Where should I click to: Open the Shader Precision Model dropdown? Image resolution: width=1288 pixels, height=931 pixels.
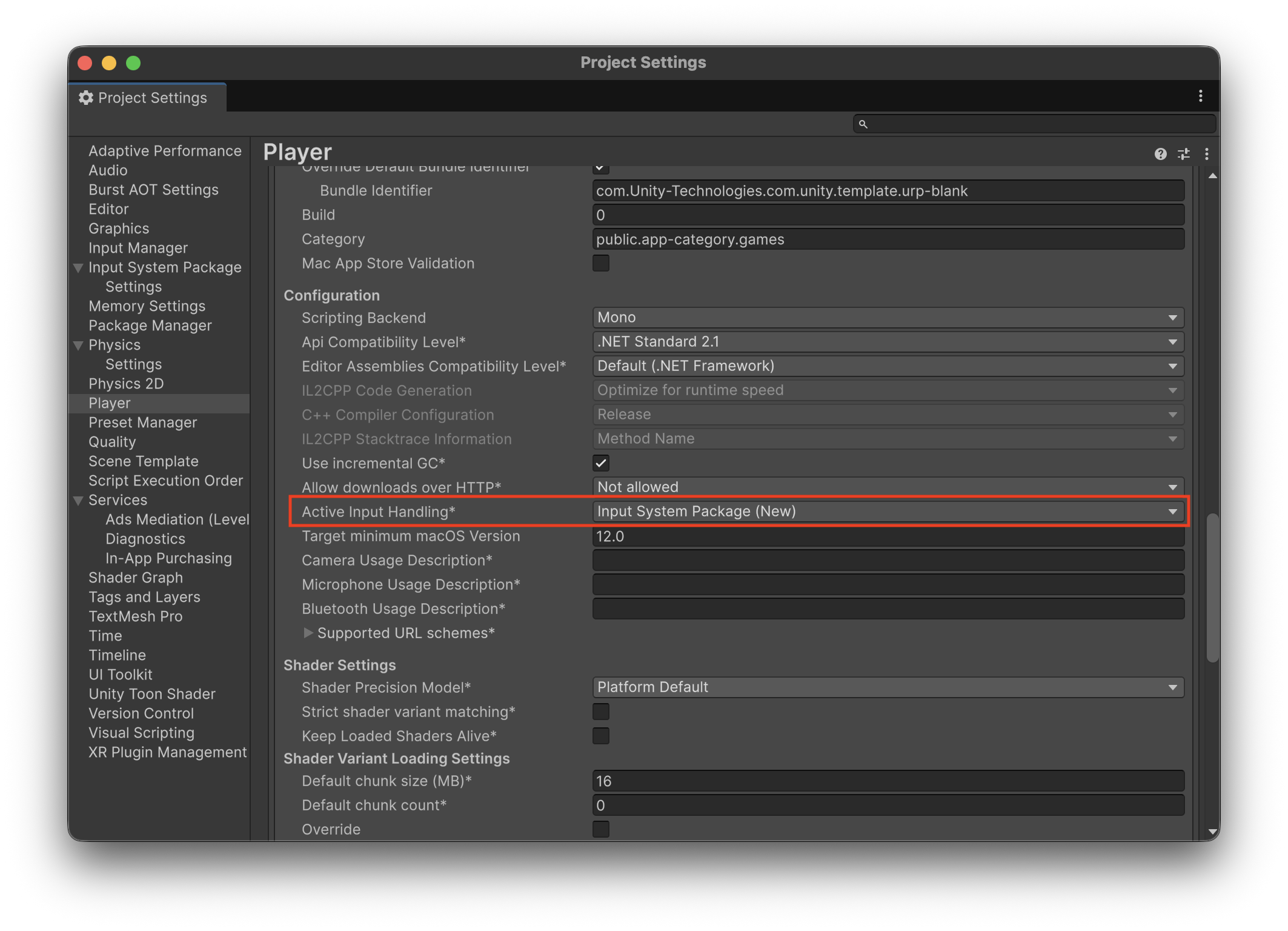888,687
